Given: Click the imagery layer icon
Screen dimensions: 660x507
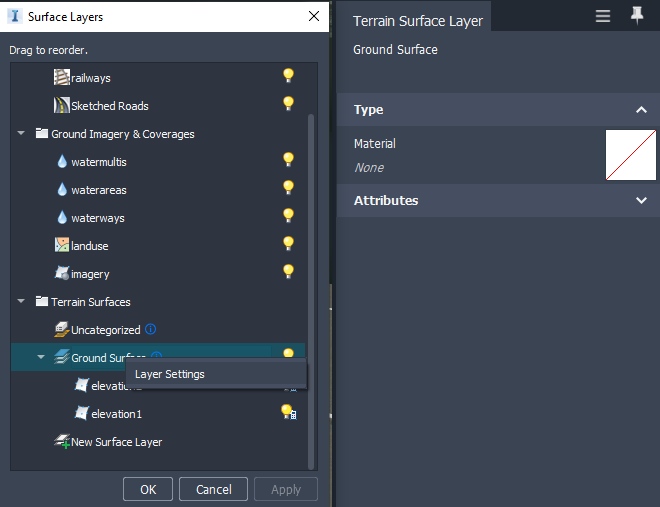Looking at the screenshot, I should [x=62, y=274].
